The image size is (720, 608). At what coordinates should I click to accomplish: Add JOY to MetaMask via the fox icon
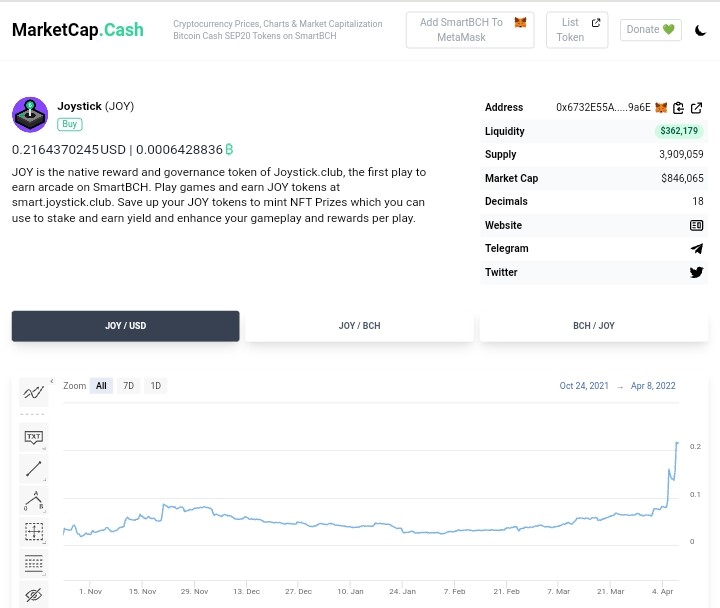[x=661, y=107]
